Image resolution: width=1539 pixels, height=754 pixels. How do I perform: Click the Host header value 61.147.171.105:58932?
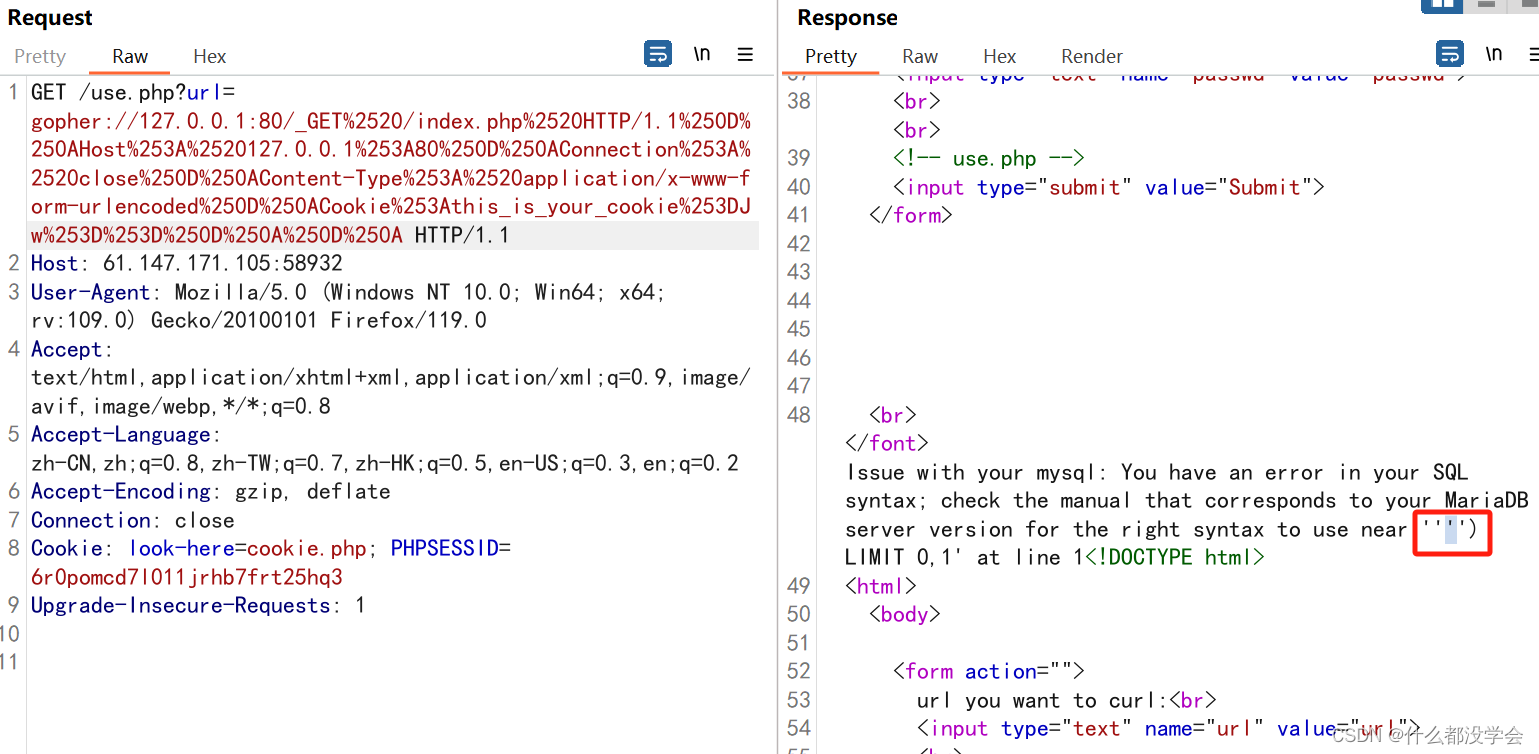pos(223,263)
